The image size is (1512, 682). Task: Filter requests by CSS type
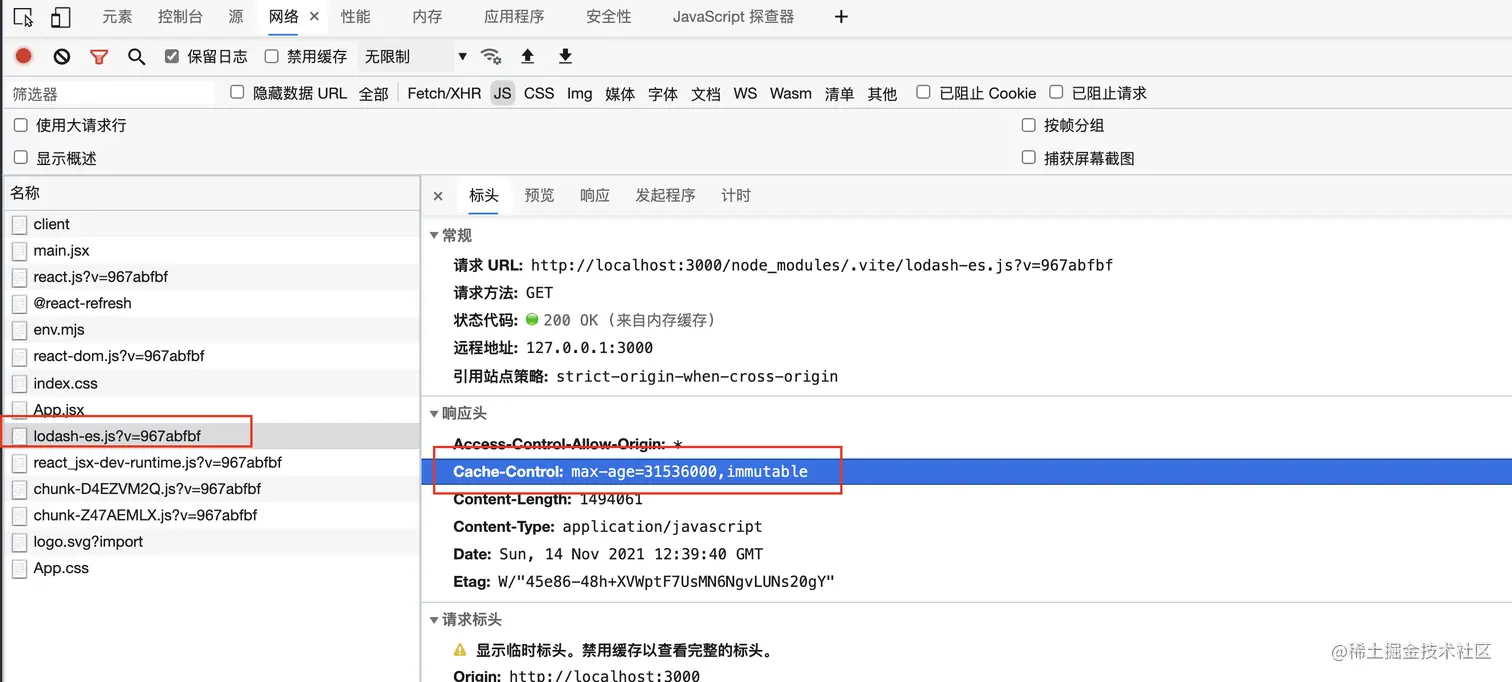point(539,93)
